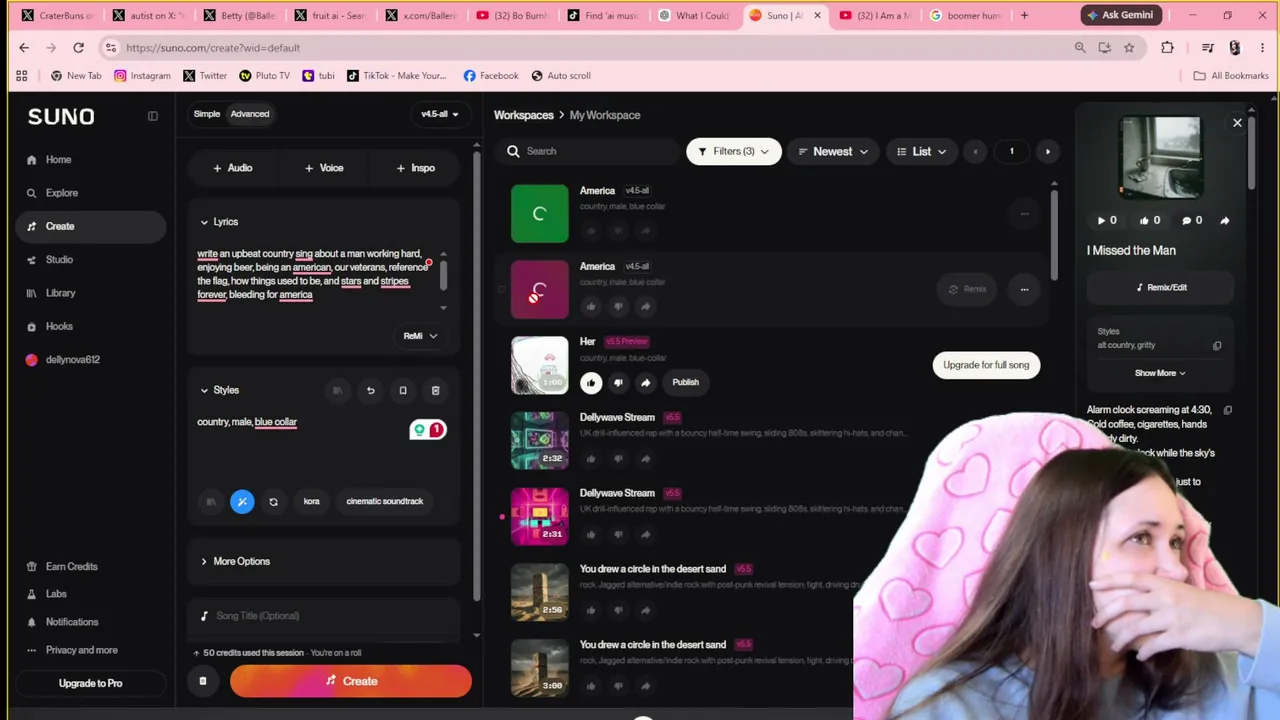Expand Show More in song details
Image resolution: width=1280 pixels, height=720 pixels.
[x=1160, y=373]
